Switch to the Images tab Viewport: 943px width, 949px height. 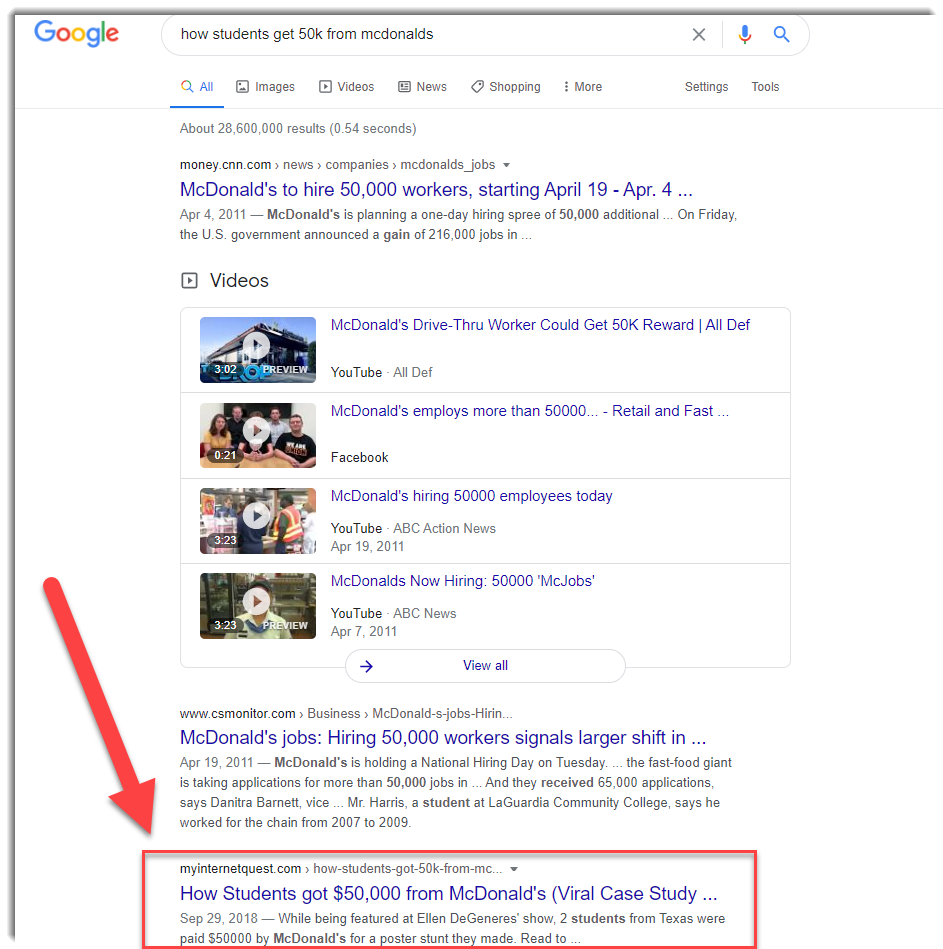click(x=265, y=87)
